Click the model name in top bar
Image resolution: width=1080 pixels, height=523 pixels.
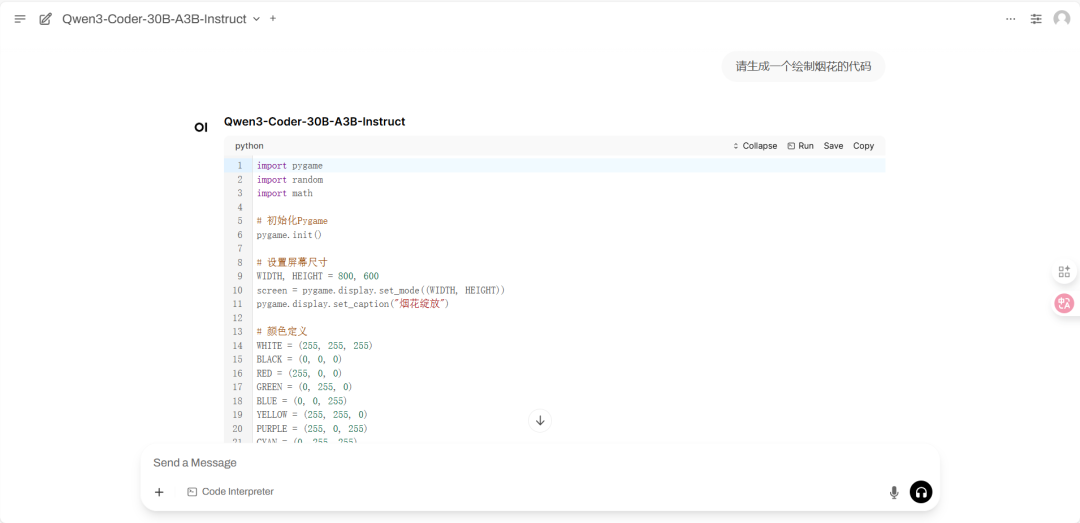coord(154,19)
